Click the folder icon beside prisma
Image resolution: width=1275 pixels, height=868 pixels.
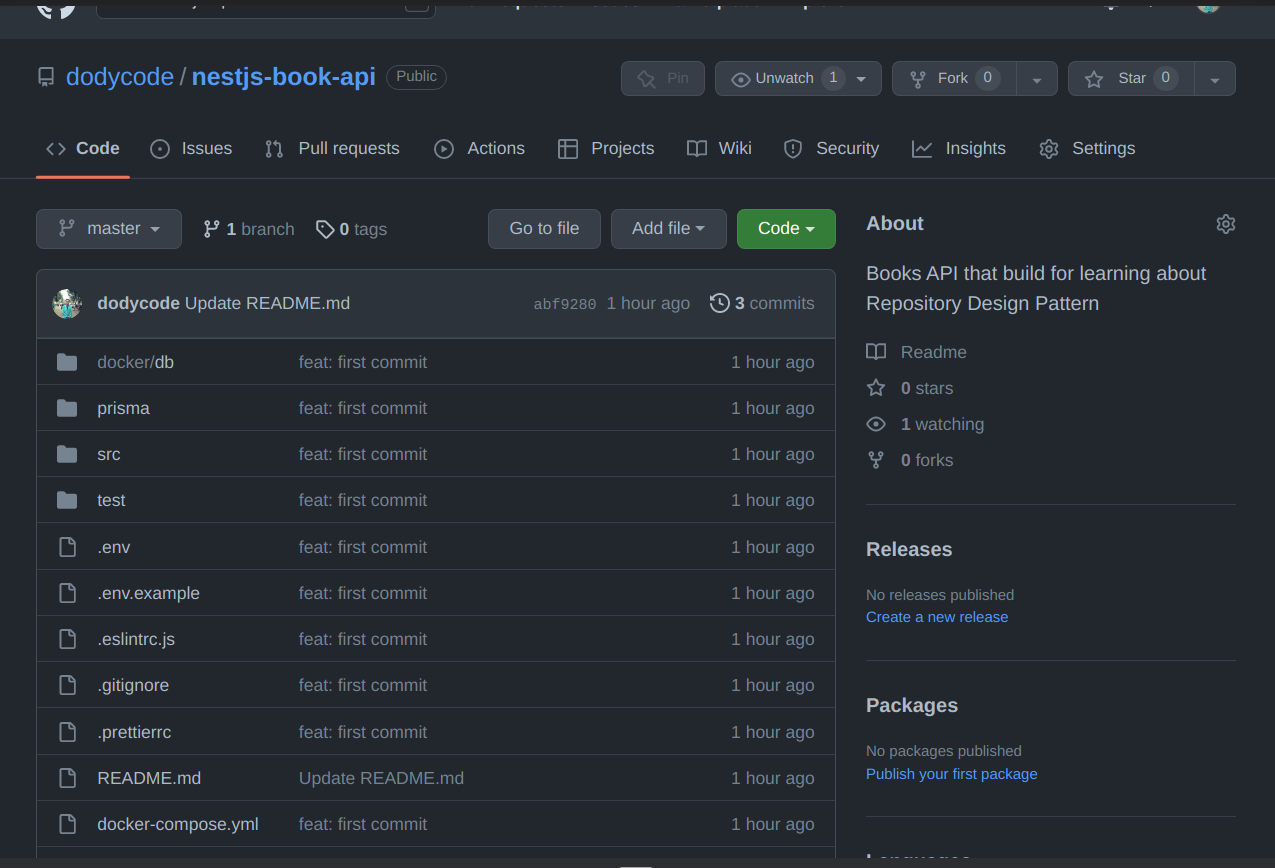(66, 407)
